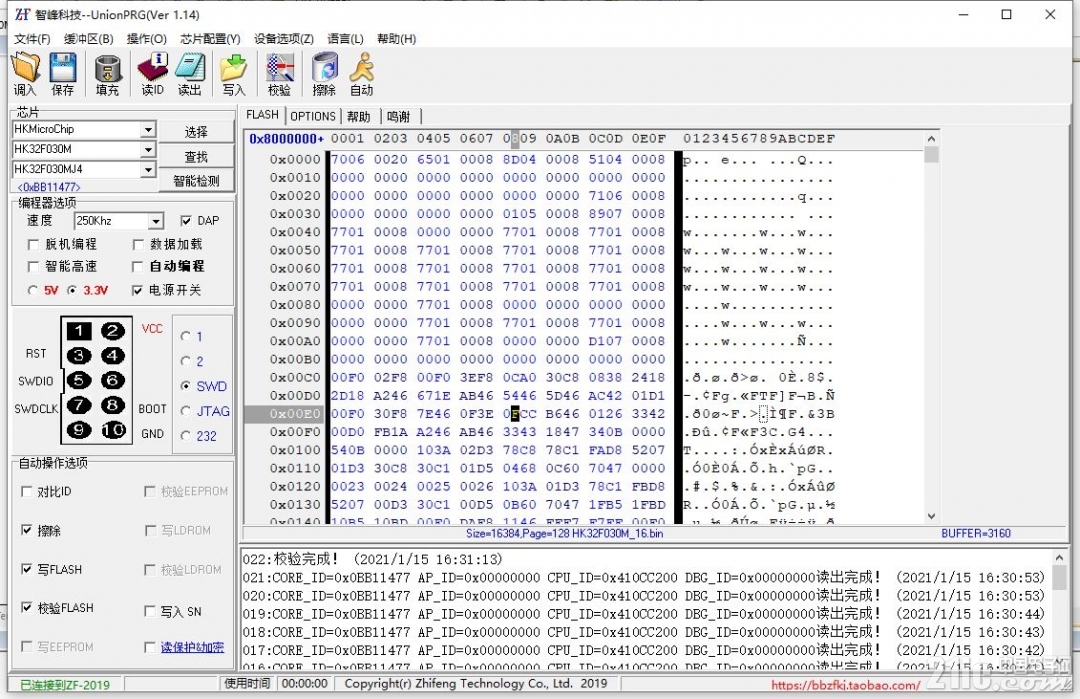Select the 3.3V voltage radio button
This screenshot has width=1080, height=699.
72,290
